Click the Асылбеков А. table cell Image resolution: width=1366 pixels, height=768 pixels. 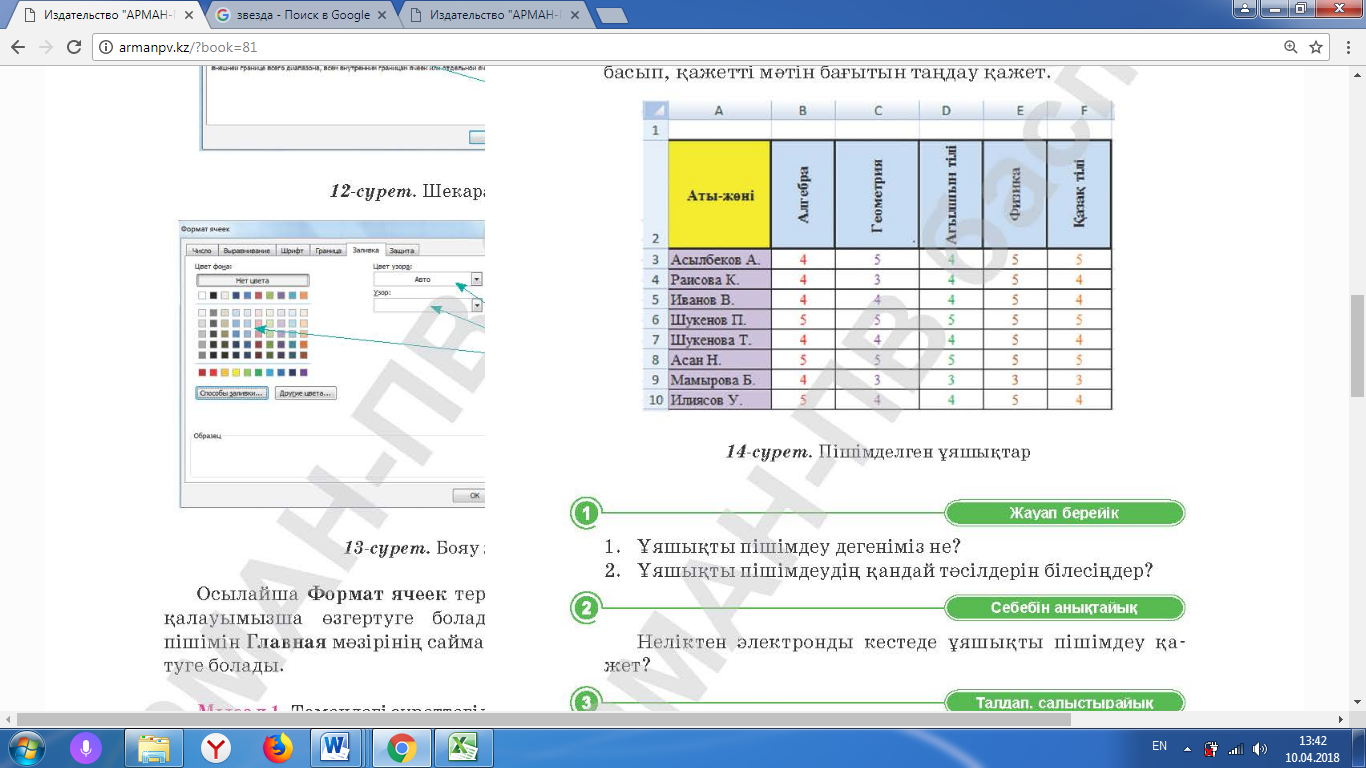pos(720,259)
